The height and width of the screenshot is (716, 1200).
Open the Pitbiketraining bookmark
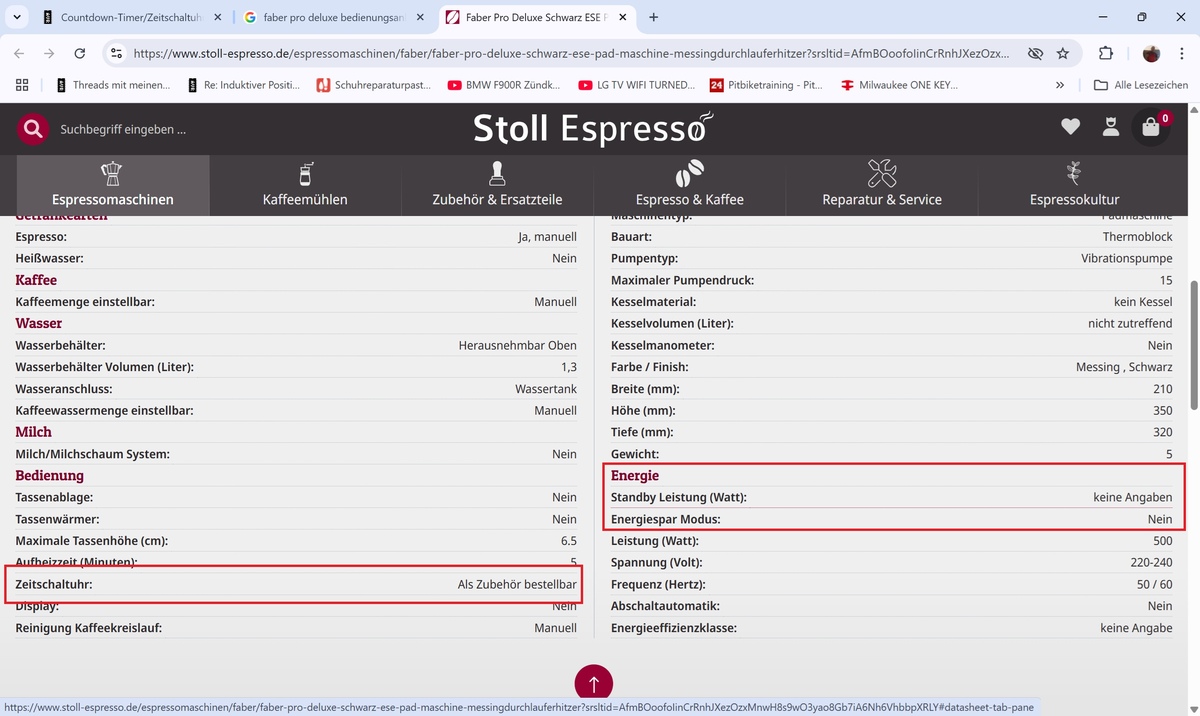coord(765,85)
